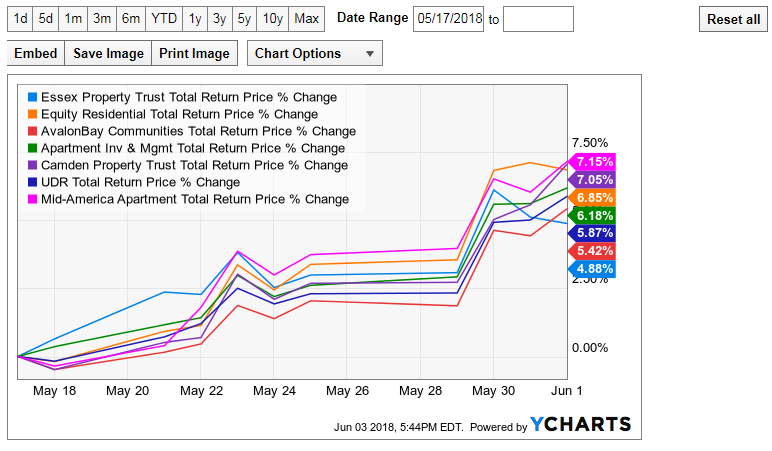Click the Save Image button
The image size is (772, 451).
pyautogui.click(x=108, y=53)
